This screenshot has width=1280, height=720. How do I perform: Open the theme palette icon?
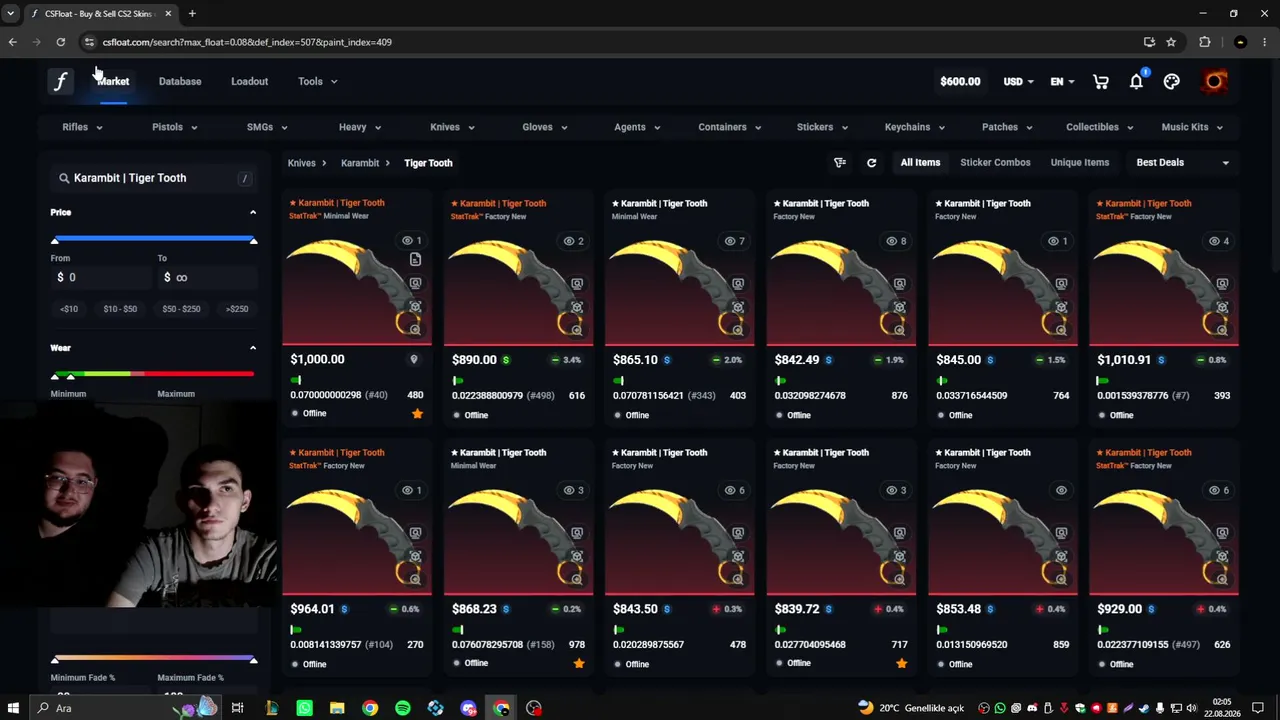click(1172, 82)
